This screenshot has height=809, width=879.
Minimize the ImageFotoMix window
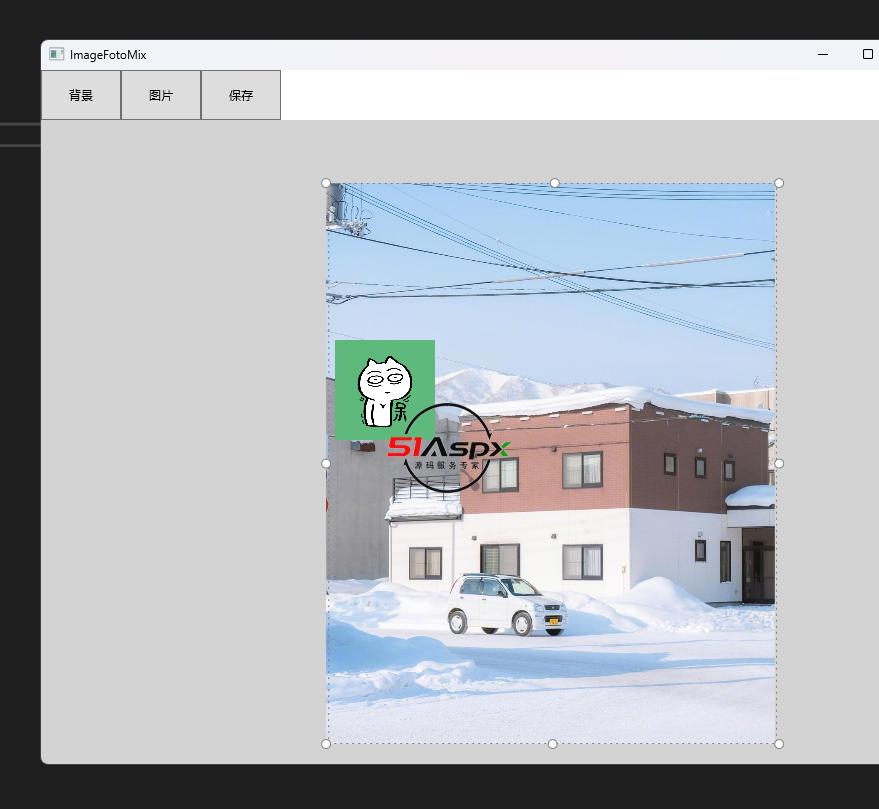coord(823,54)
